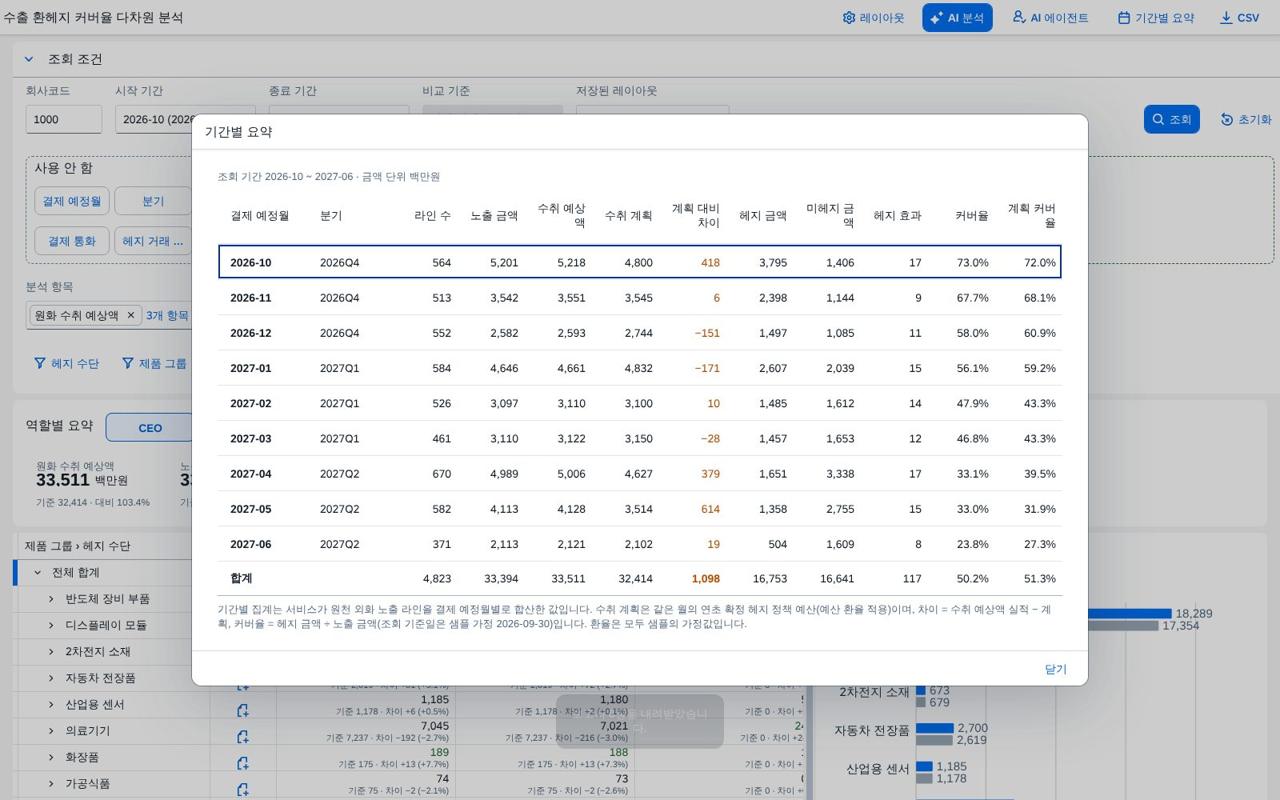
Task: Click the blue 자동차 전장품 chart bar
Action: coord(935,729)
